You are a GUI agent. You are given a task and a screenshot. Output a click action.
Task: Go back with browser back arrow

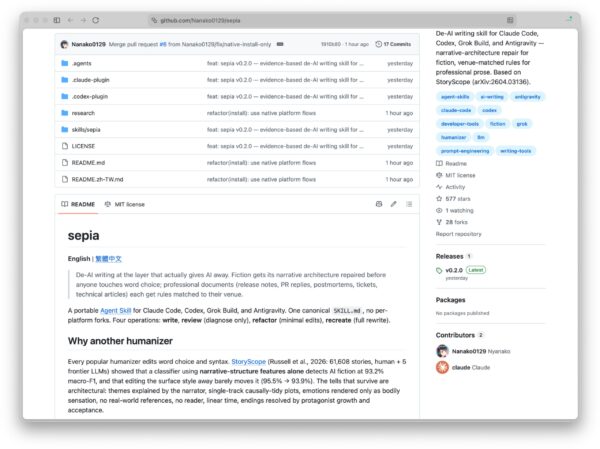pos(70,20)
